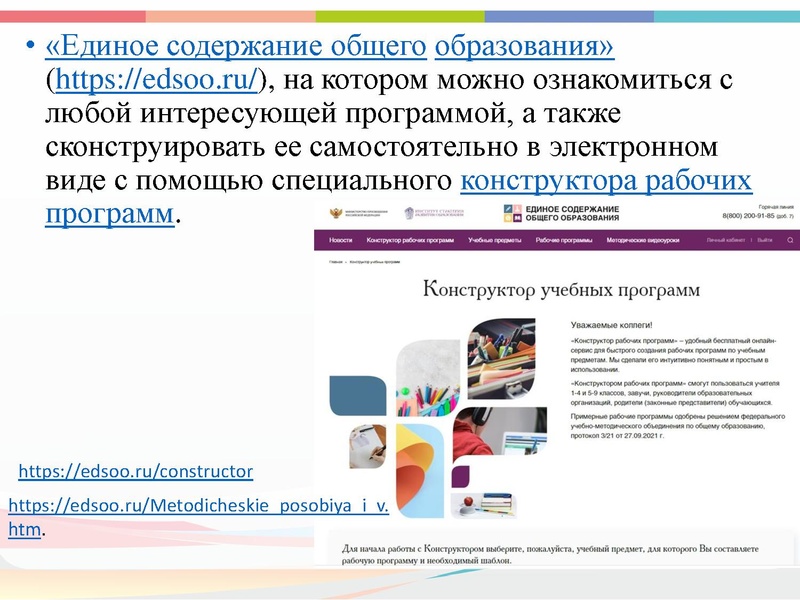The image size is (800, 600).
Task: Click the Выйти logout link
Action: pyautogui.click(x=765, y=241)
